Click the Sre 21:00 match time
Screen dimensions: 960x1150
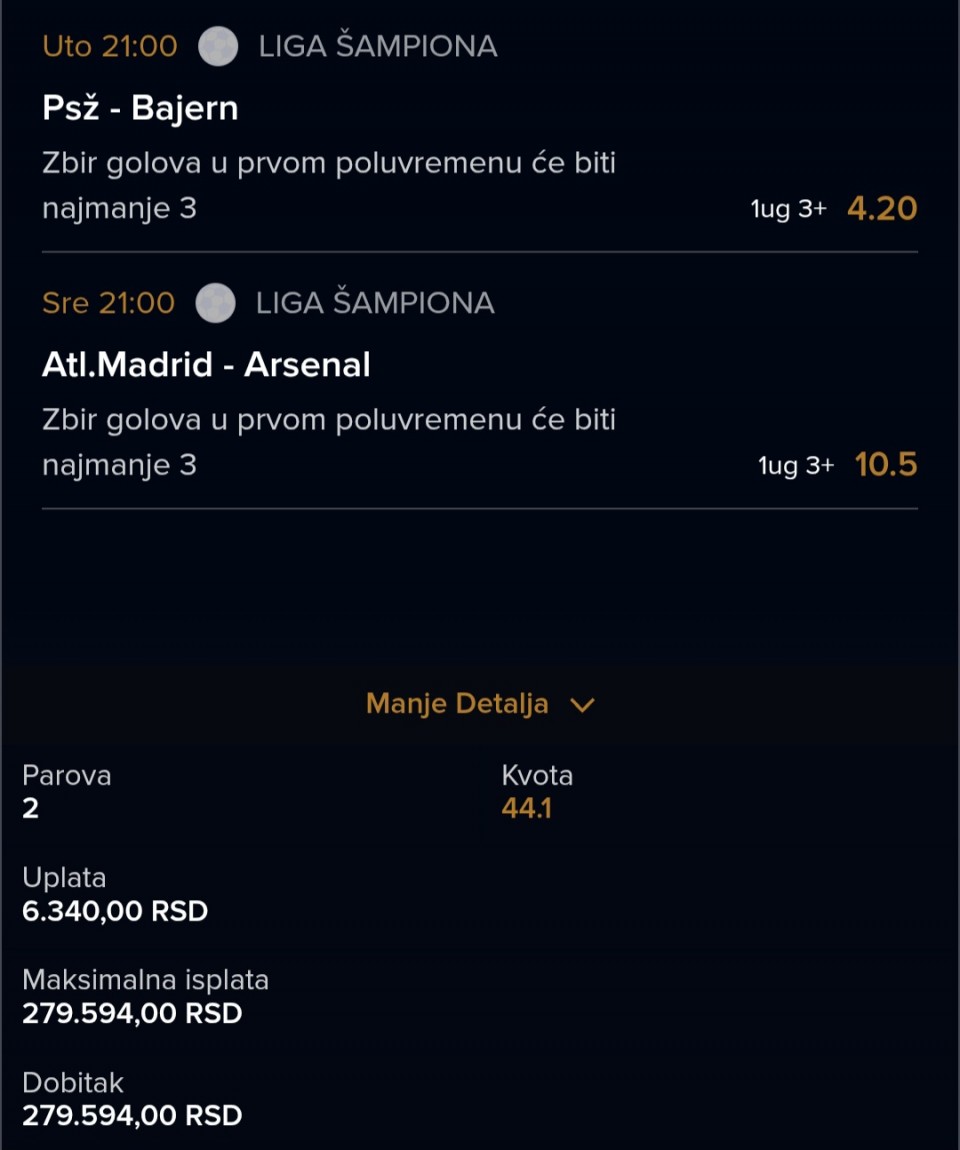[x=108, y=303]
